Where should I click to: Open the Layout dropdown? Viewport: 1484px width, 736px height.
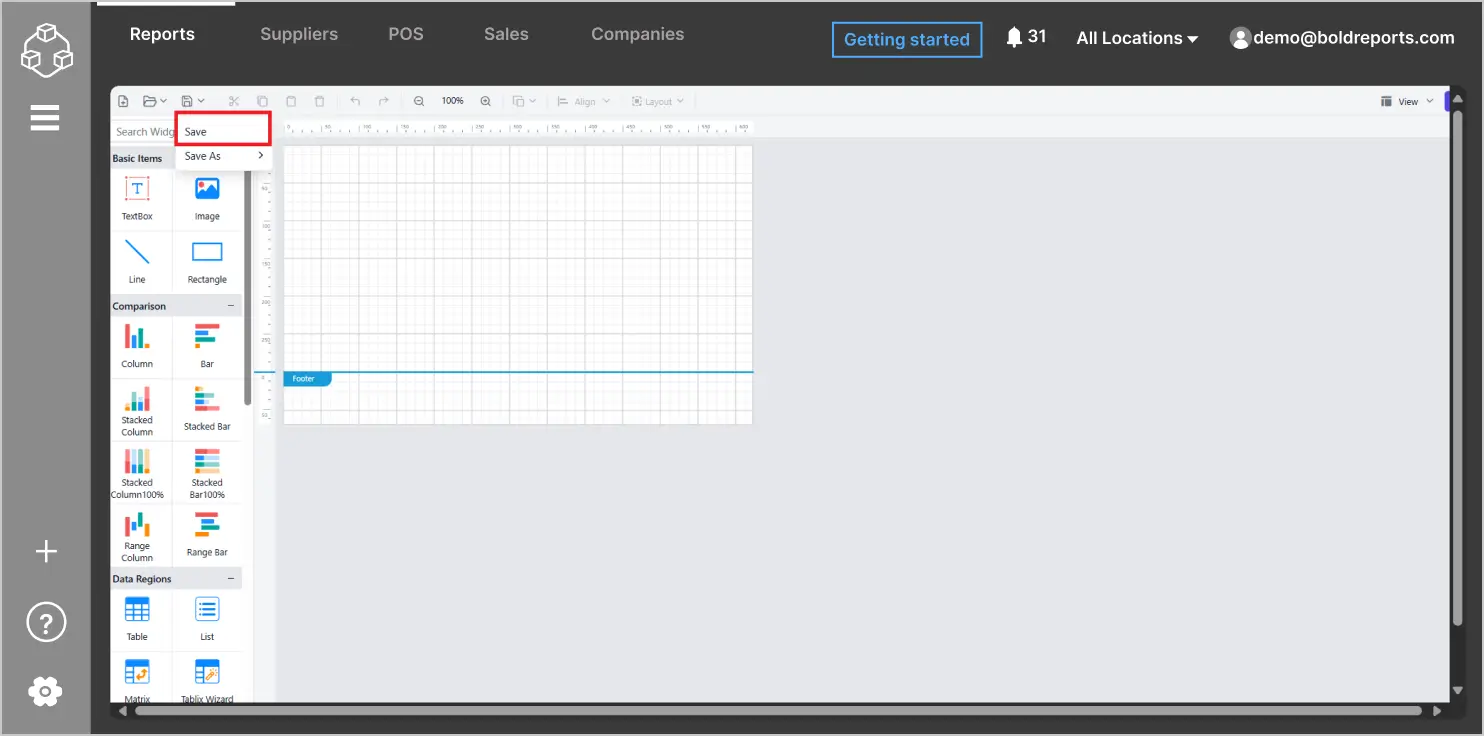point(658,101)
